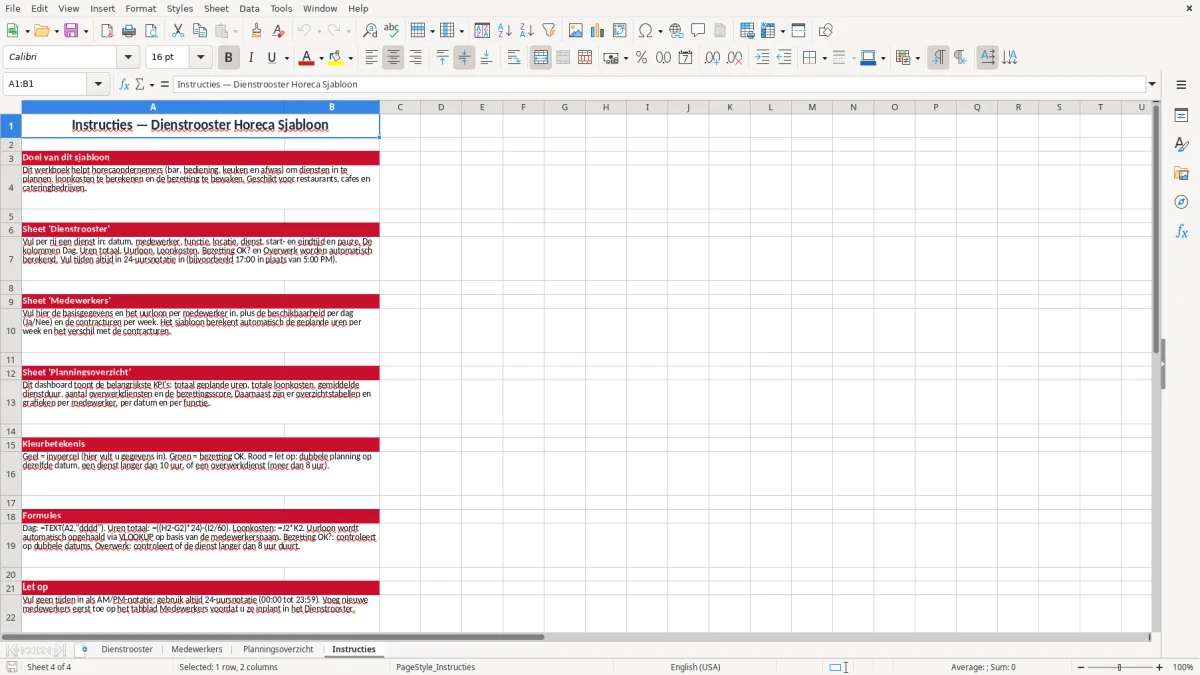
Task: Switch to the Planningsoverzicht sheet tab
Action: 278,649
